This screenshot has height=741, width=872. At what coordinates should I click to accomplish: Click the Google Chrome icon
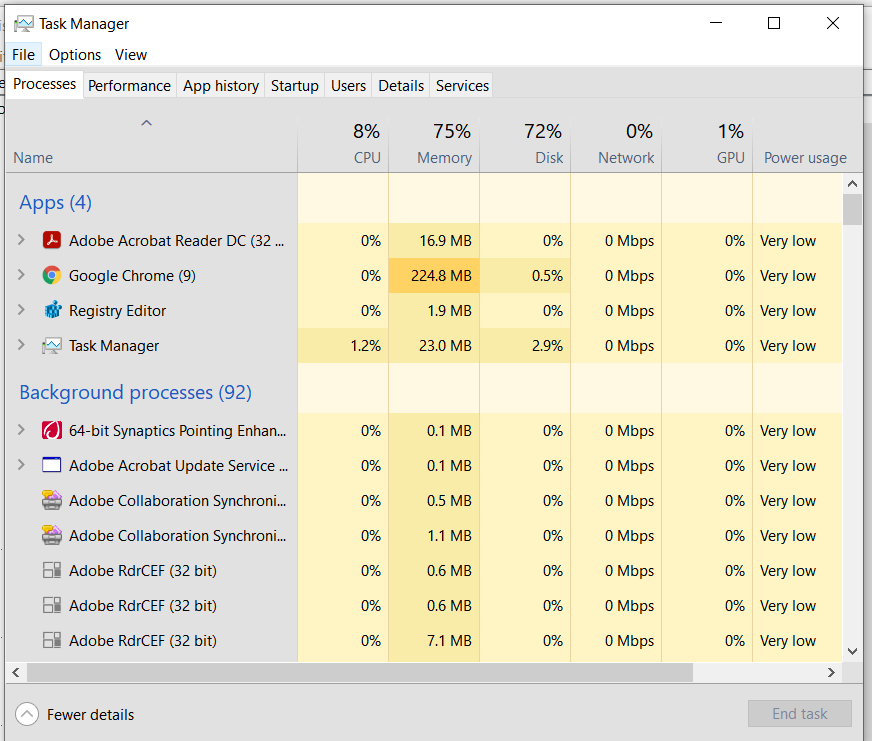tap(52, 276)
